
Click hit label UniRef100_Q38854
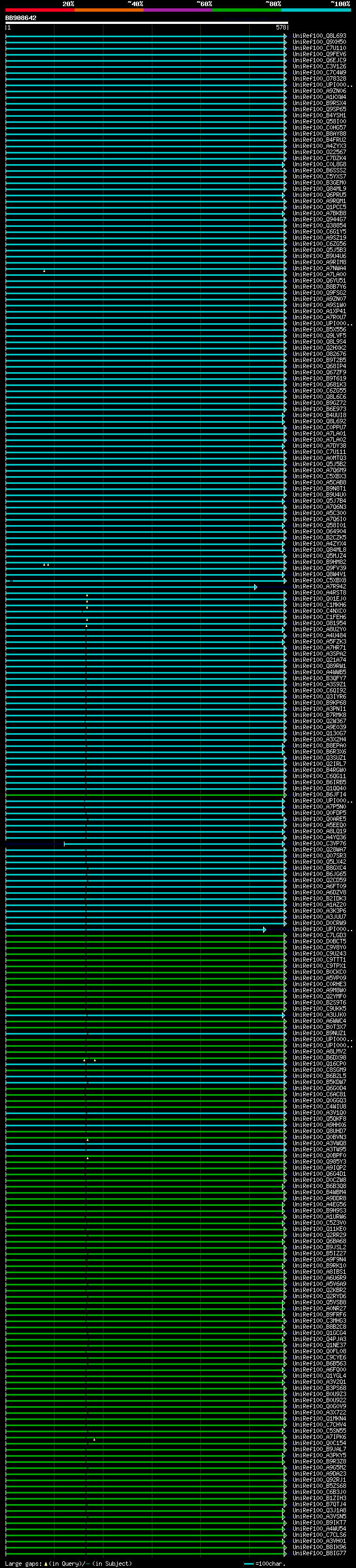[319, 225]
